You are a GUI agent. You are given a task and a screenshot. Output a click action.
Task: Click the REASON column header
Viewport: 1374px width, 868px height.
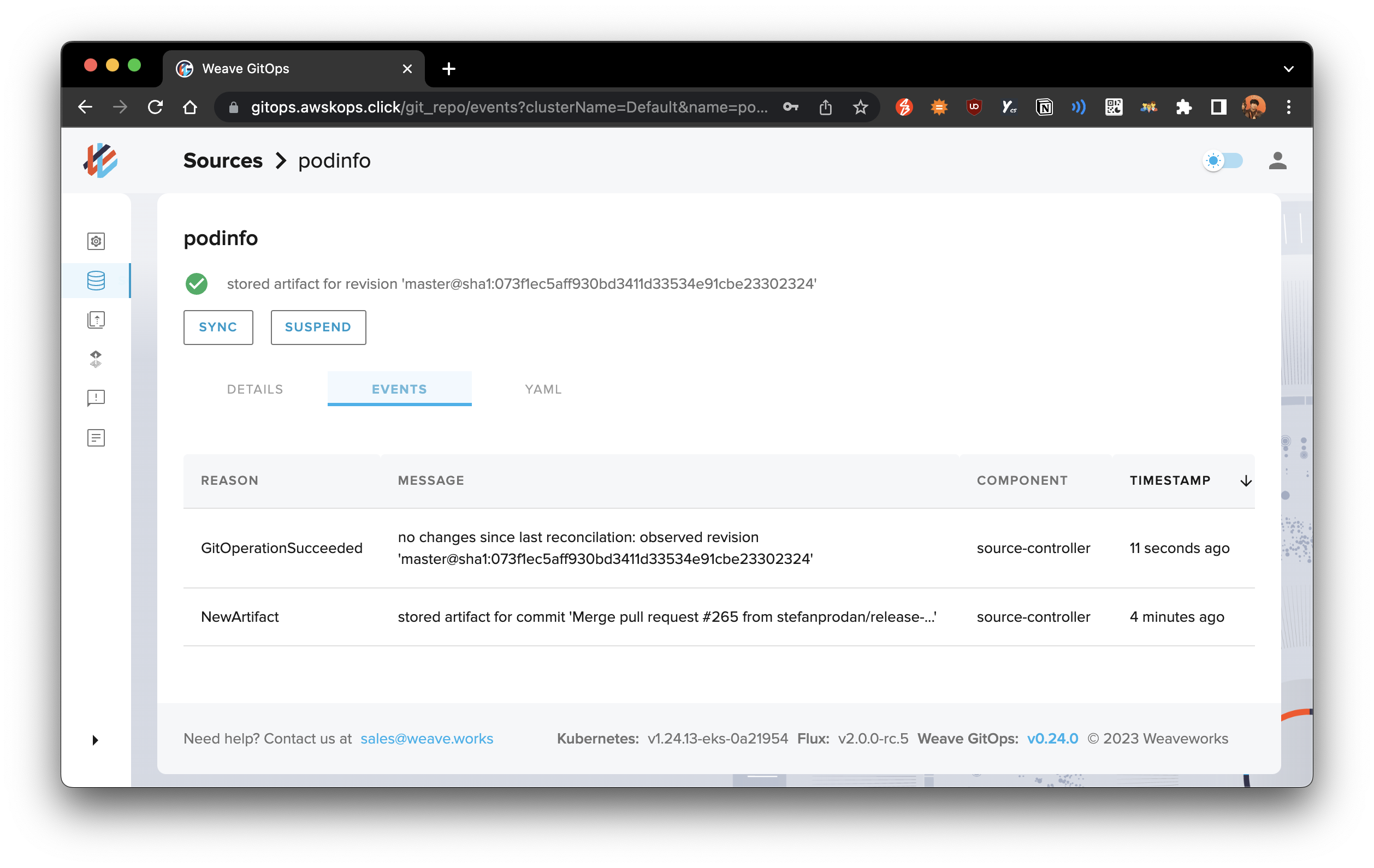229,480
